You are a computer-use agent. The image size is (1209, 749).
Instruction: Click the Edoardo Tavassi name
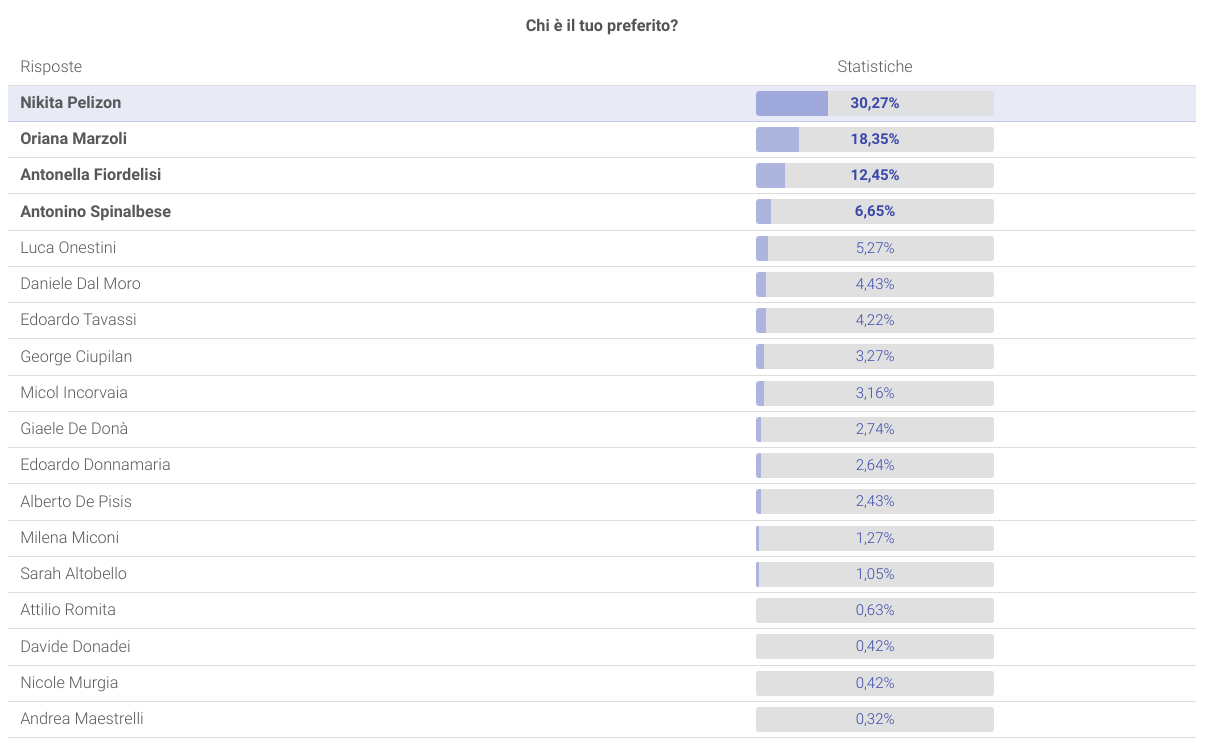79,320
